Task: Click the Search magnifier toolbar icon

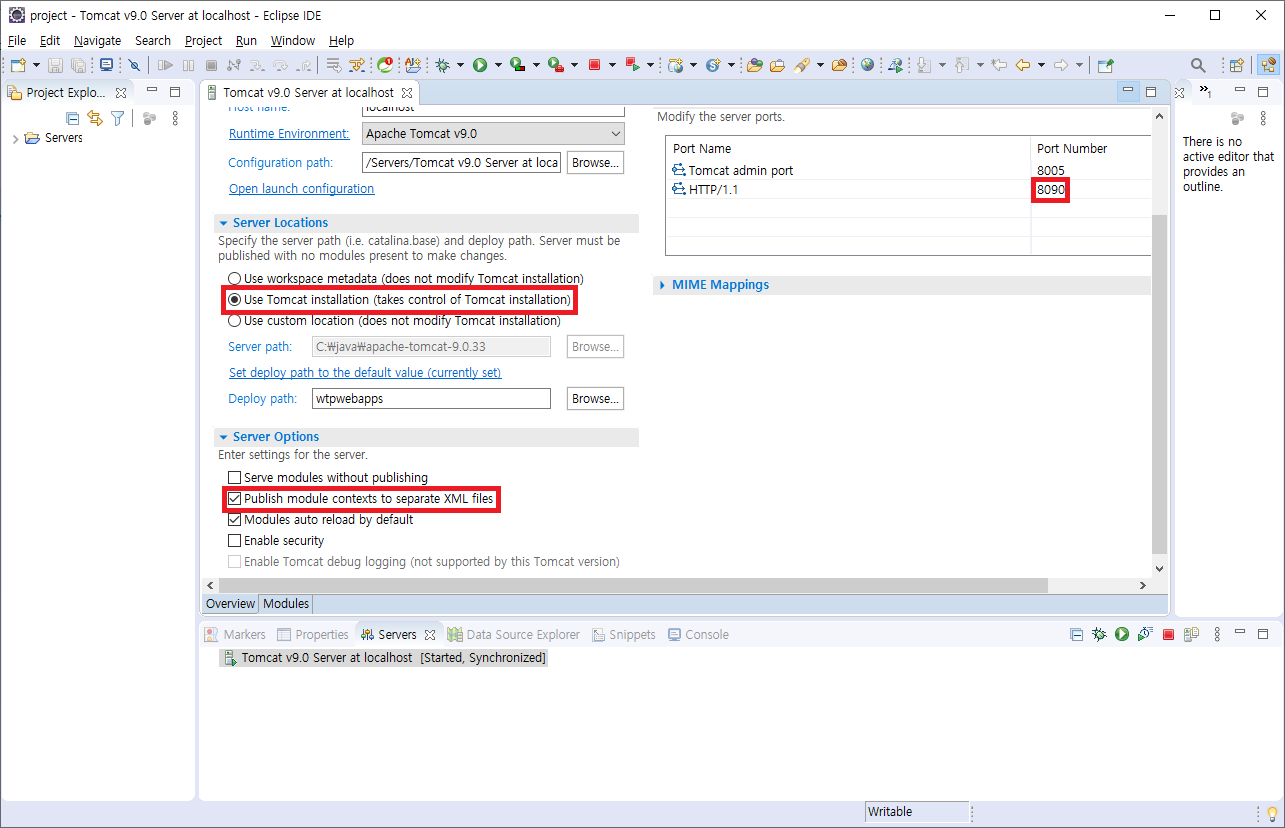Action: coord(1198,65)
